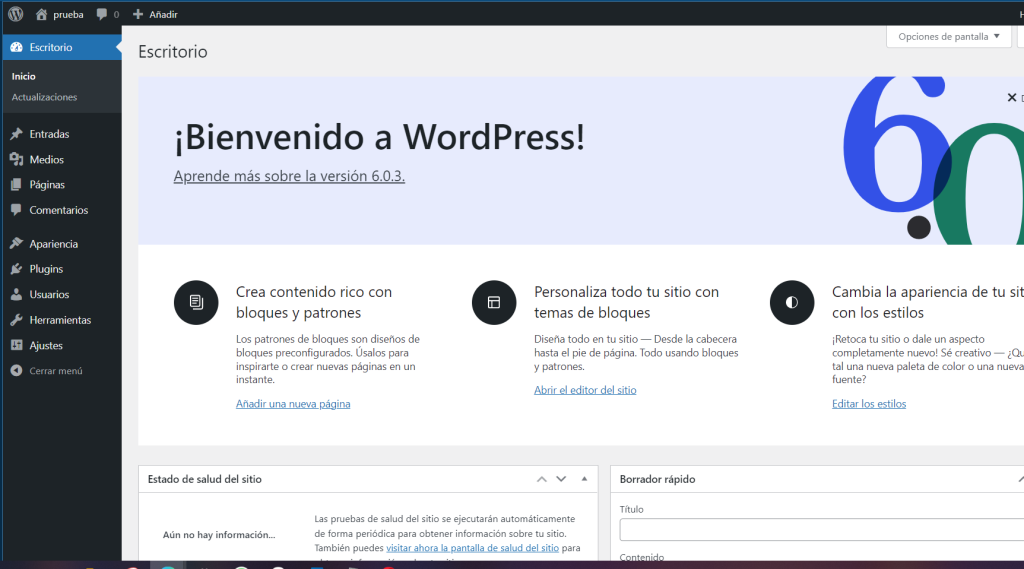Click the Cerrar menú collapse arrow icon
Image resolution: width=1024 pixels, height=569 pixels.
pos(16,370)
